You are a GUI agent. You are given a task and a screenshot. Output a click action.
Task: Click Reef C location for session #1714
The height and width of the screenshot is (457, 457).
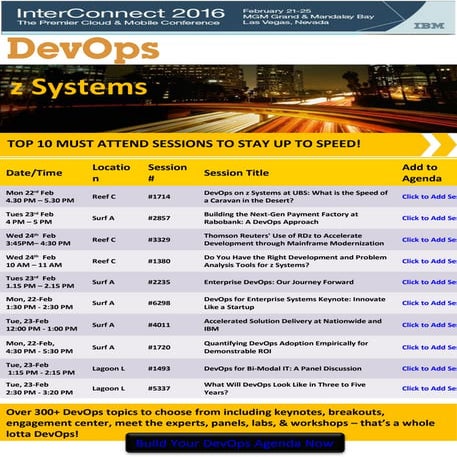click(104, 197)
